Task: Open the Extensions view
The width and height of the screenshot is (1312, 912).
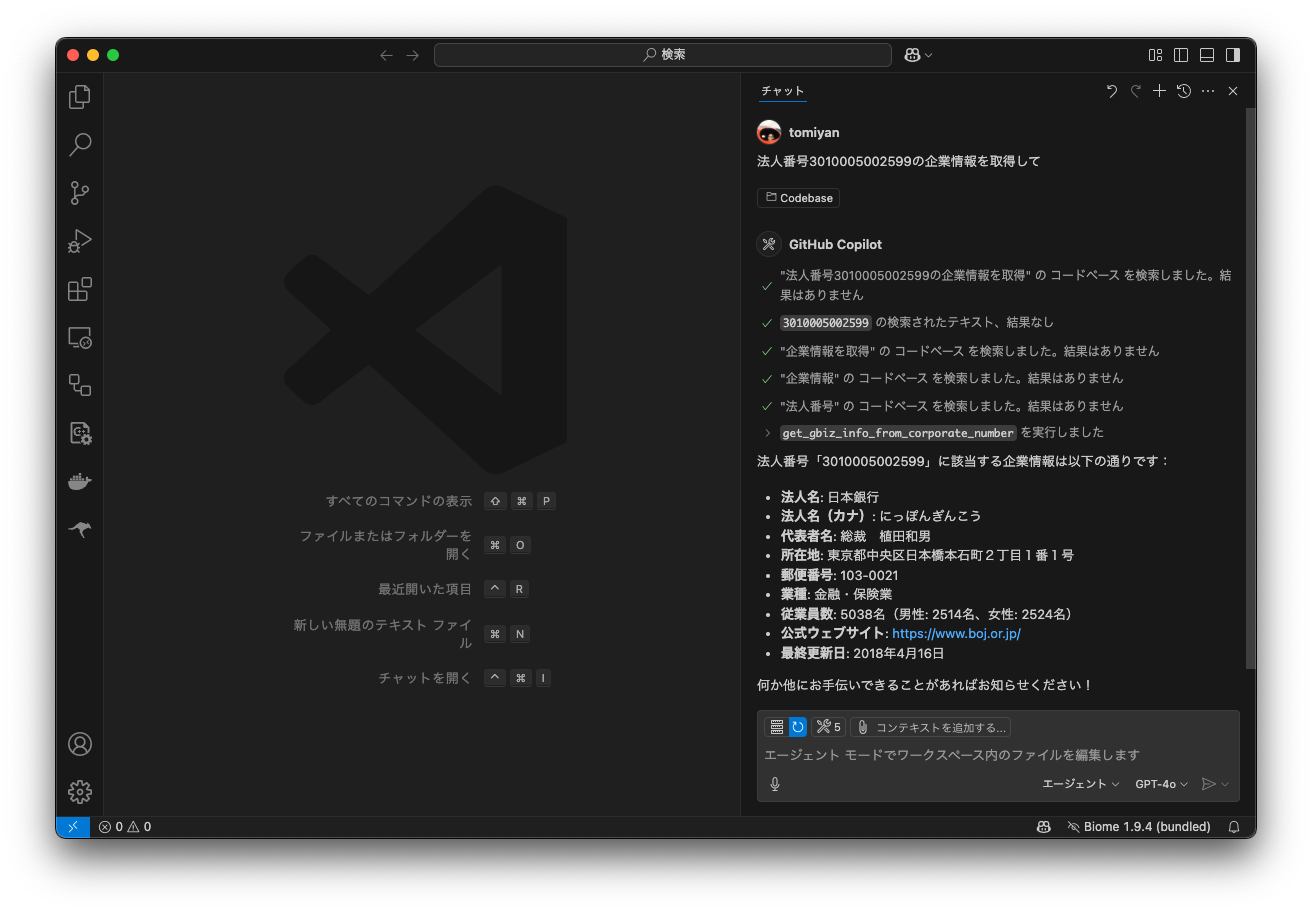Action: 80,289
